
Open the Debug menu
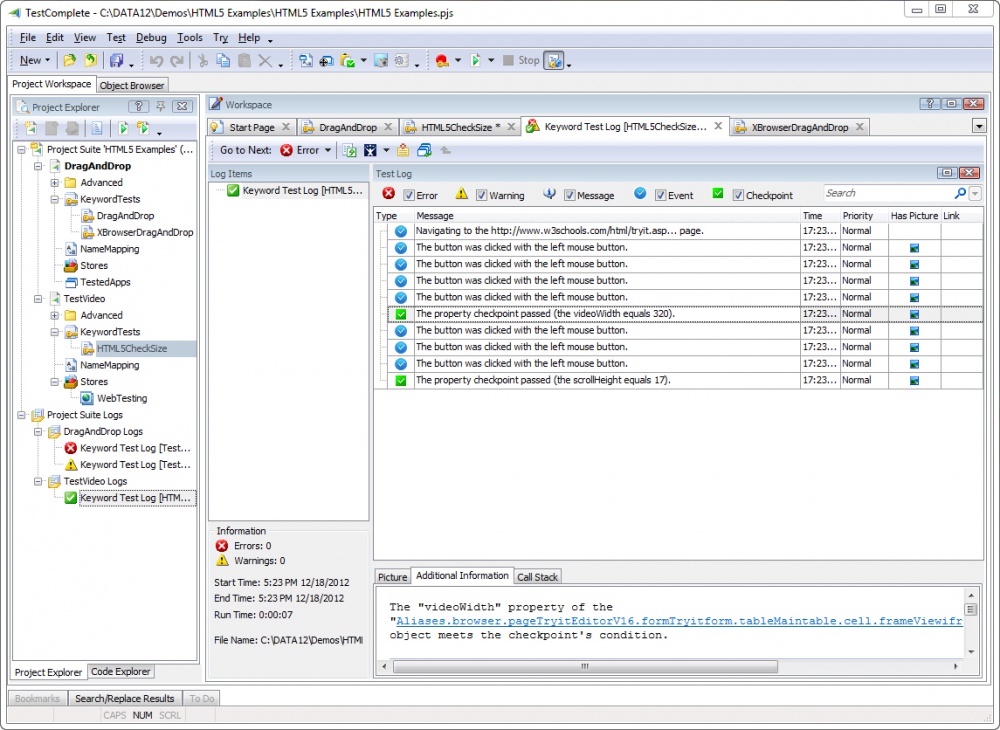[151, 38]
